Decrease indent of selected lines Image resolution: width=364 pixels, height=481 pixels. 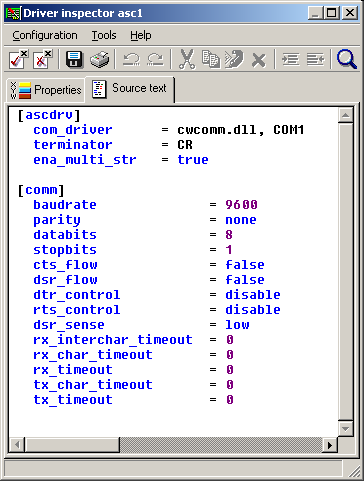[x=315, y=60]
